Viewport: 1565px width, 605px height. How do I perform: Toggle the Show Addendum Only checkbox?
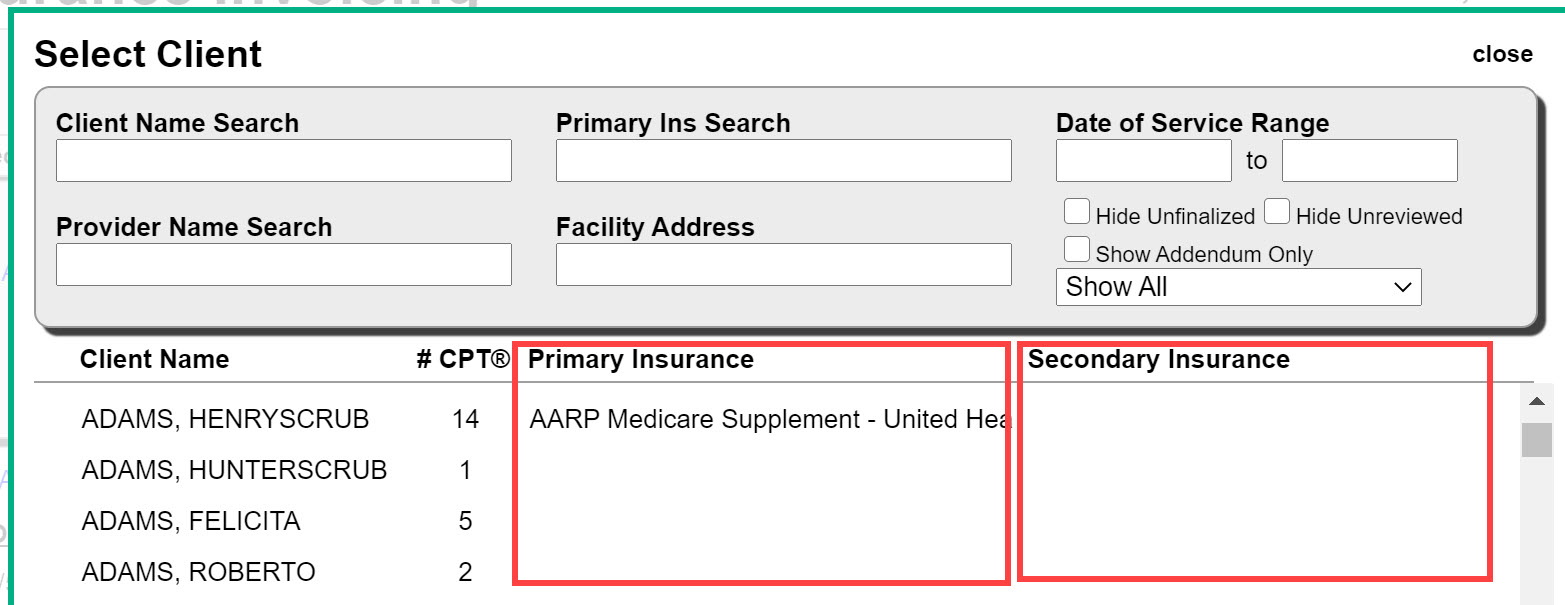1077,249
